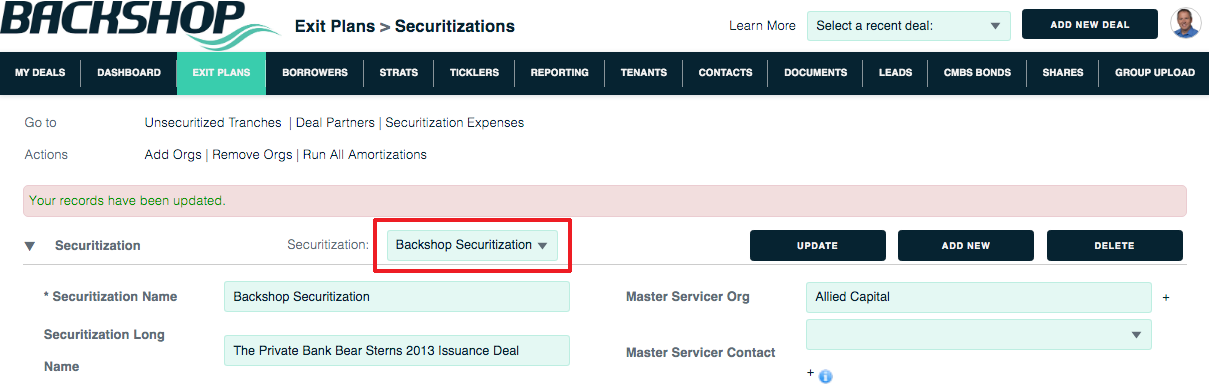1209x389 pixels.
Task: Focus the Securitization Long Name field
Action: coord(397,350)
